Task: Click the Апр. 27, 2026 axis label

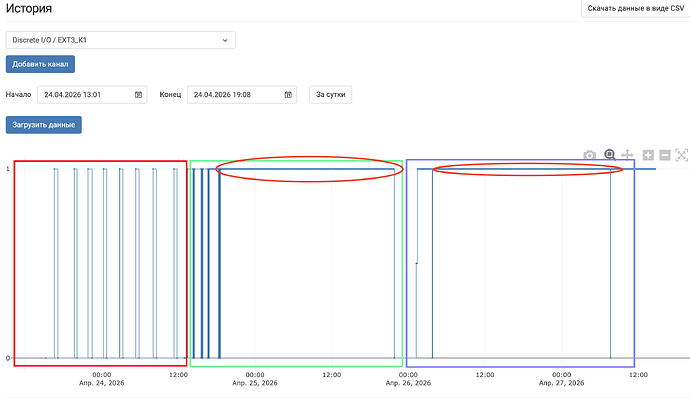Action: point(562,383)
